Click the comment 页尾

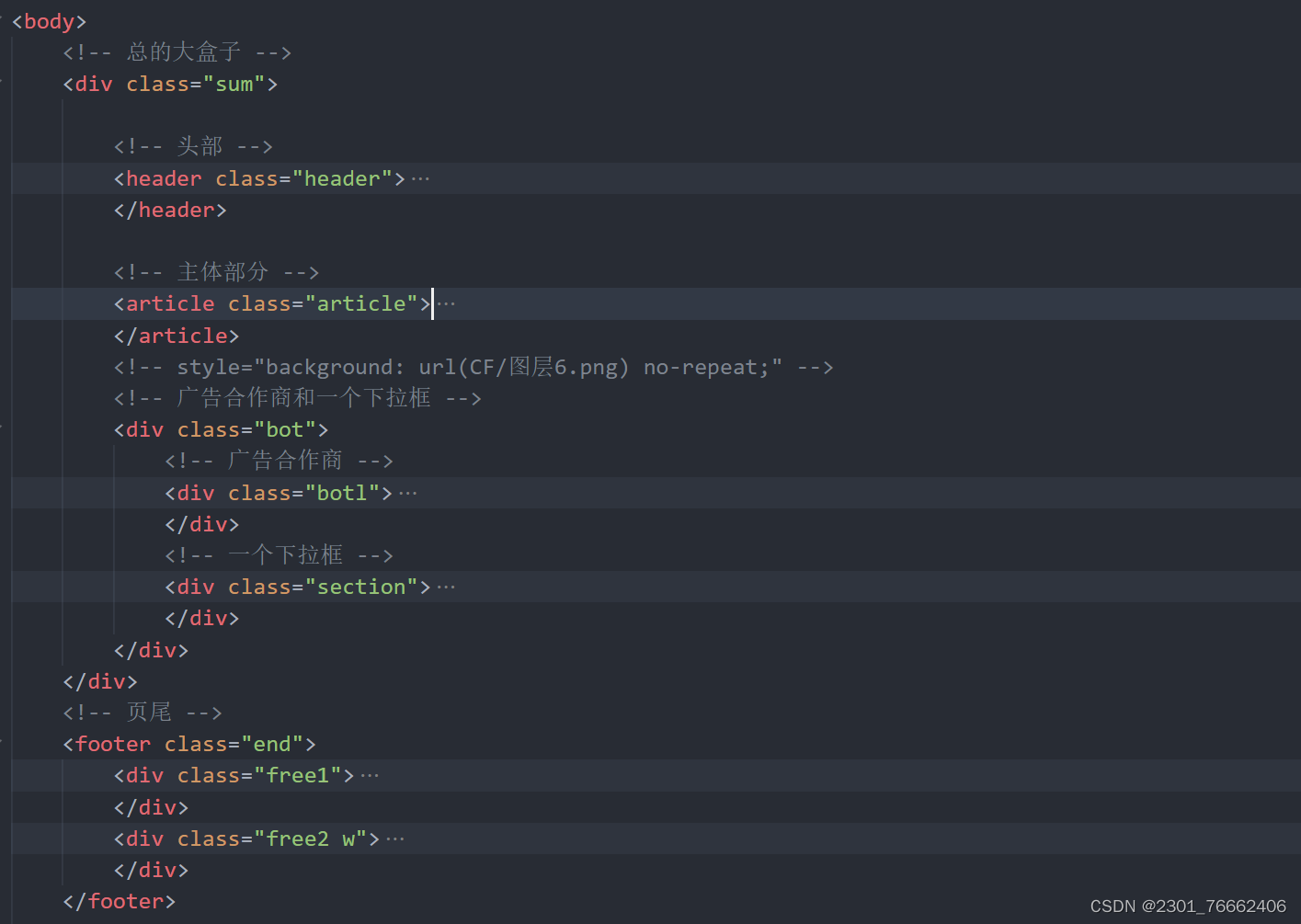(143, 713)
